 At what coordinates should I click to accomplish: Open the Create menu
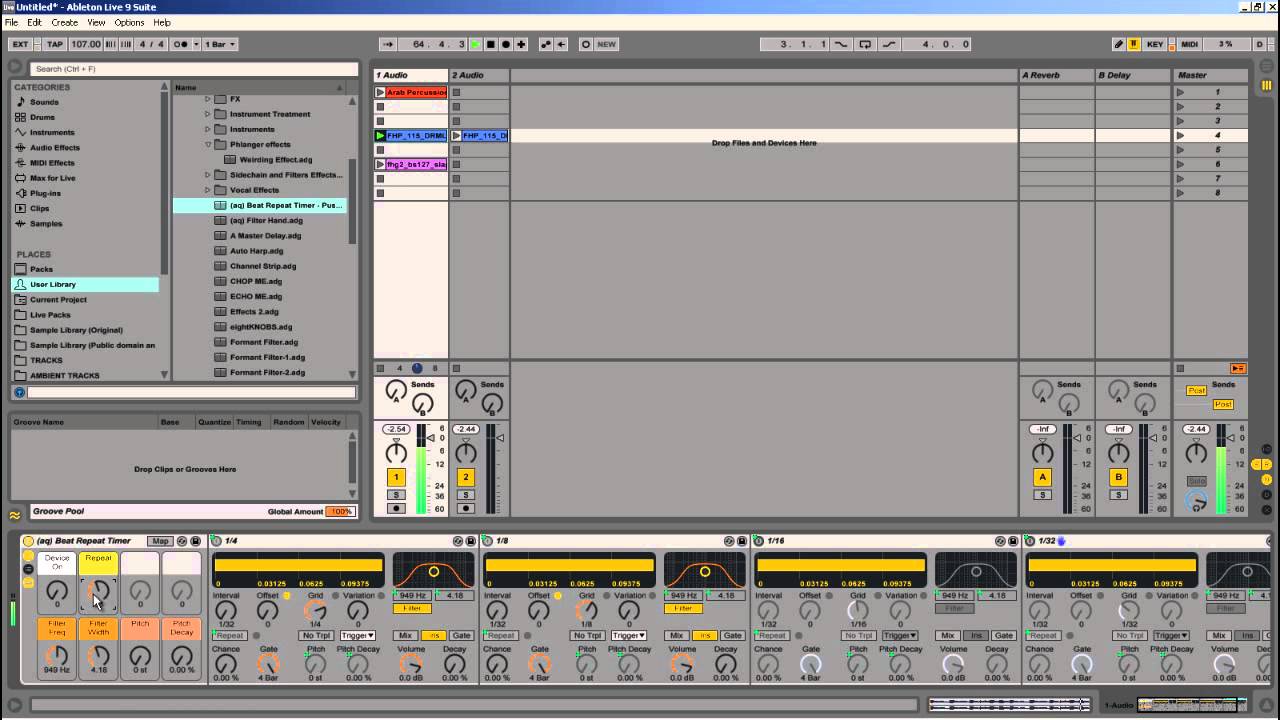pyautogui.click(x=64, y=22)
